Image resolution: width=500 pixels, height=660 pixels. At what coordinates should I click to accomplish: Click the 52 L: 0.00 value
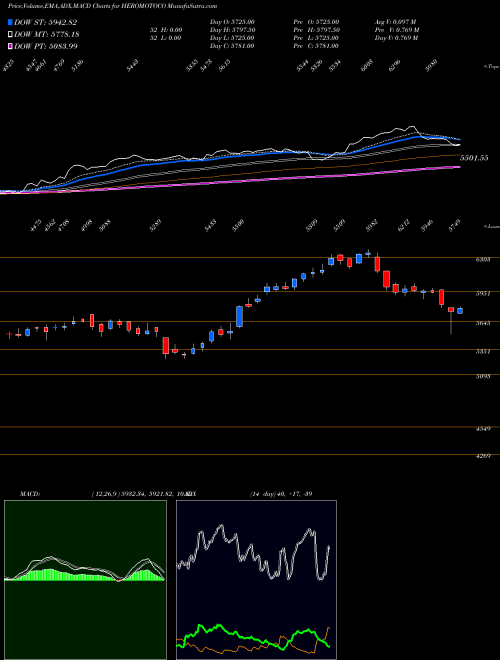(167, 38)
